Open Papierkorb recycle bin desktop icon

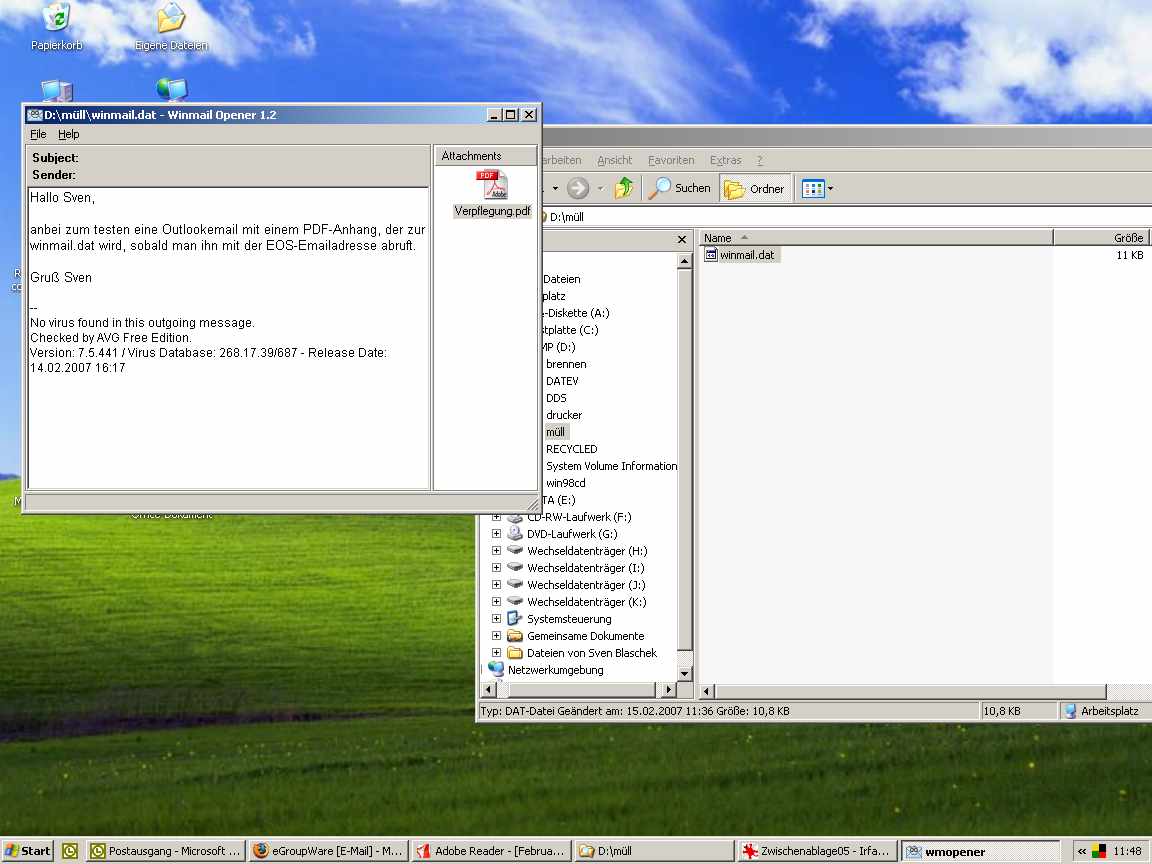tap(56, 19)
